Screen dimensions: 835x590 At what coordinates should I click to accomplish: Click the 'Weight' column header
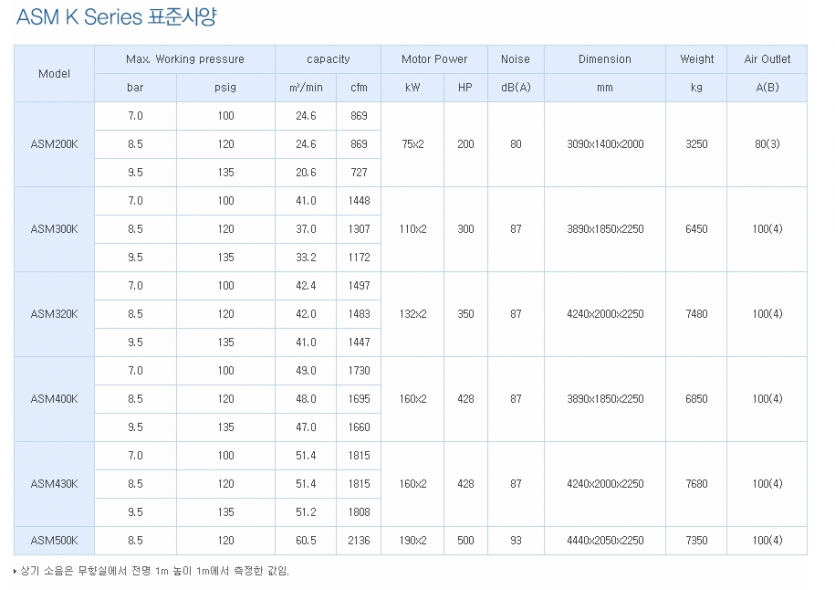697,59
